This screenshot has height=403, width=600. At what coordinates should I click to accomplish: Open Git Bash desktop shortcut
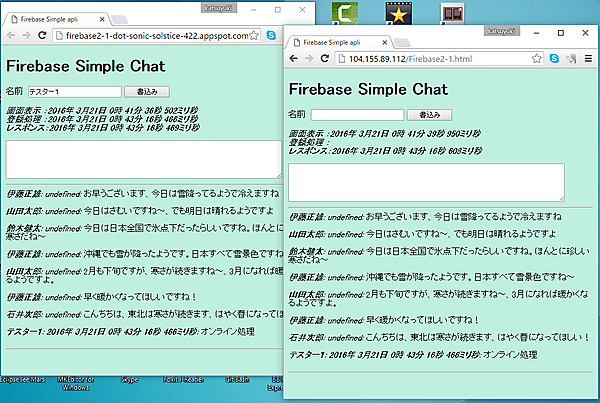coord(237,380)
